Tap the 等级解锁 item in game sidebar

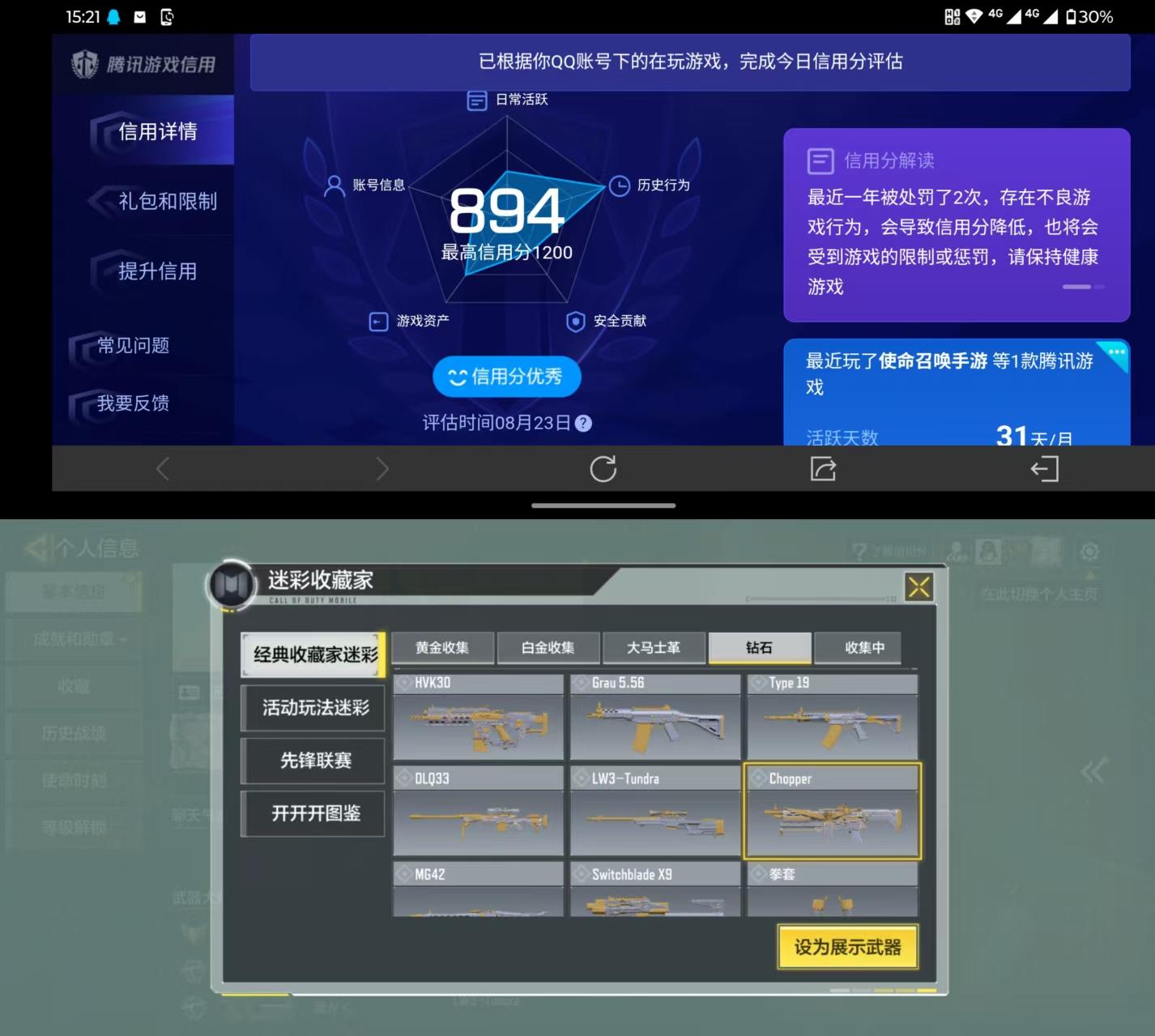[74, 827]
